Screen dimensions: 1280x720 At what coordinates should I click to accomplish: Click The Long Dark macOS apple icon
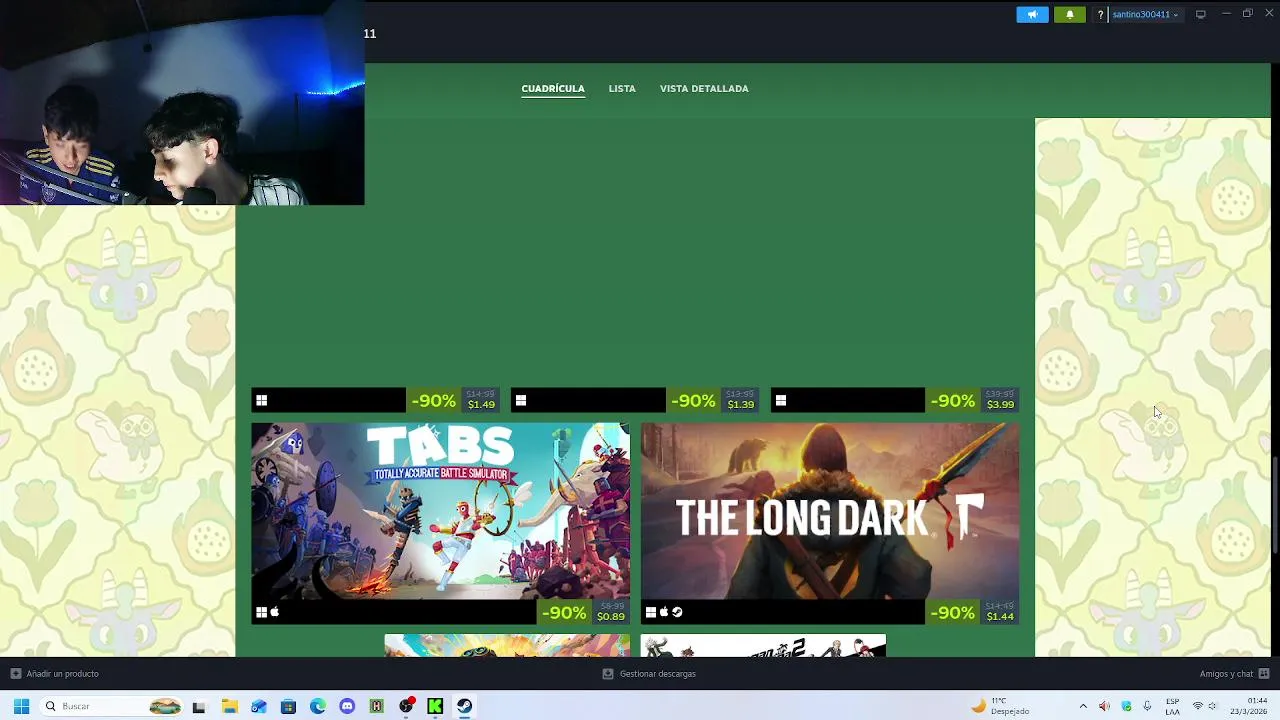[x=663, y=612]
